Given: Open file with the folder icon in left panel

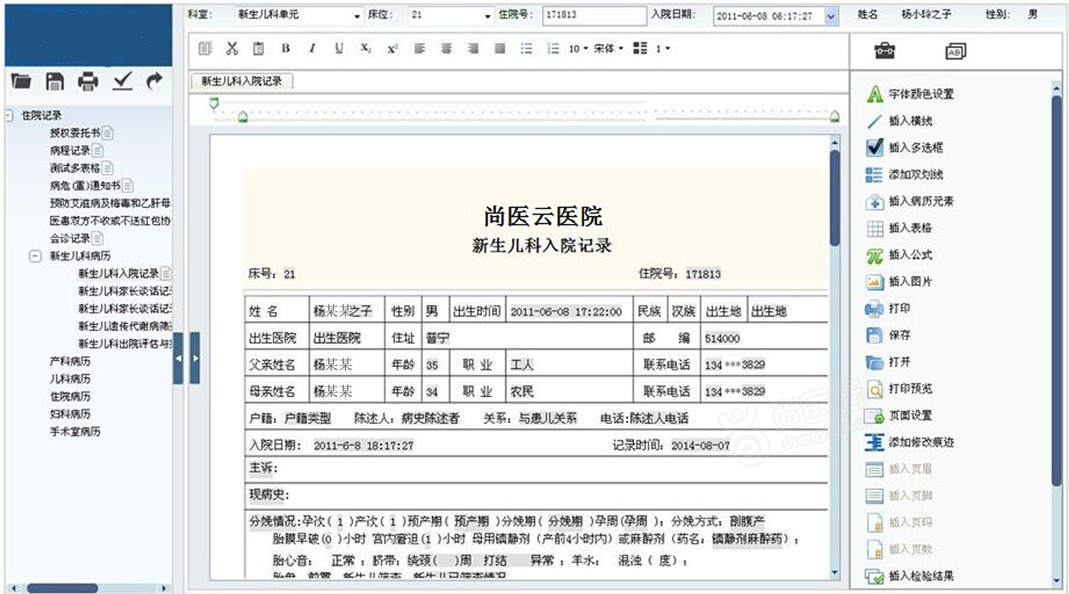Looking at the screenshot, I should pyautogui.click(x=21, y=82).
